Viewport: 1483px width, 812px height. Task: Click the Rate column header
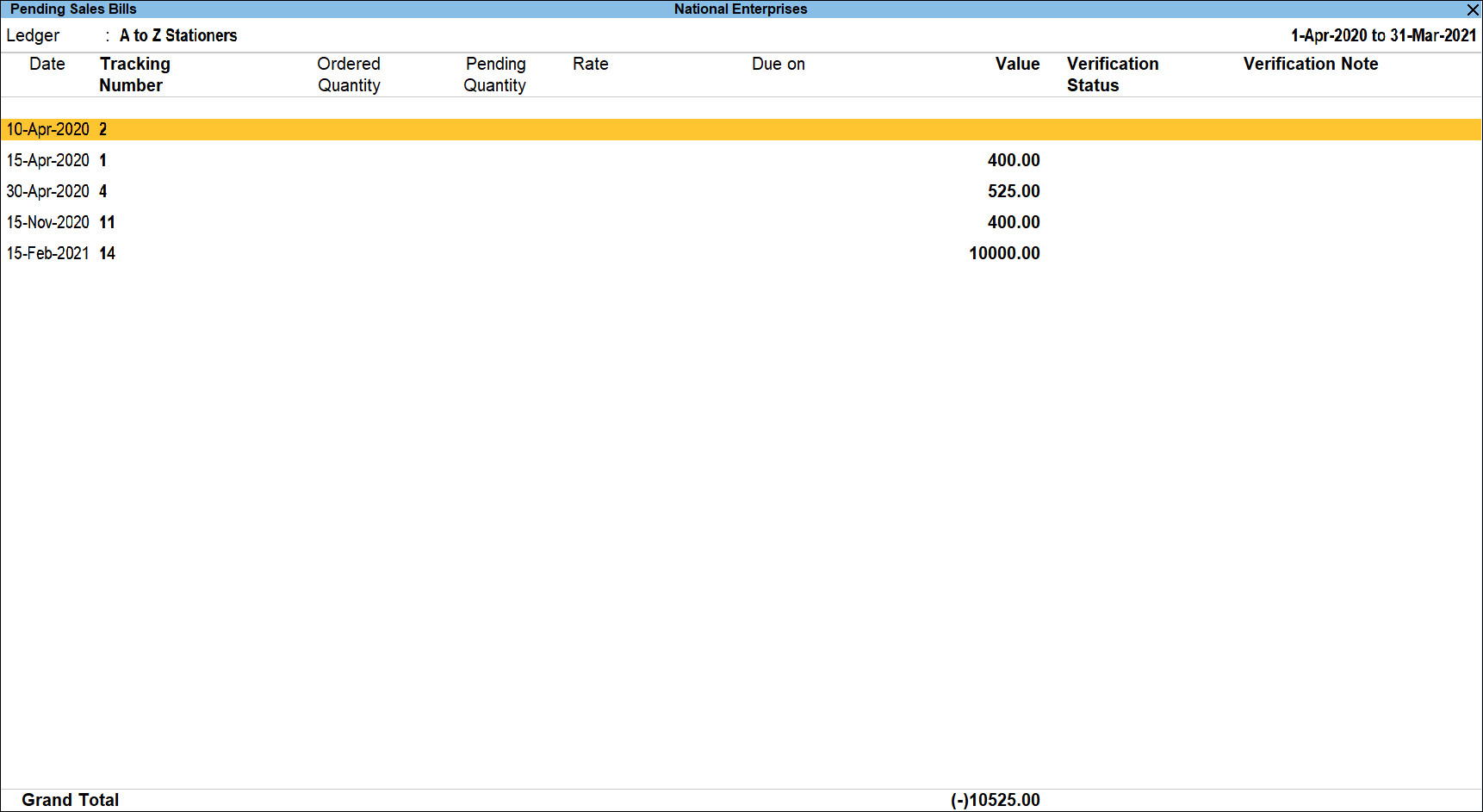(590, 64)
